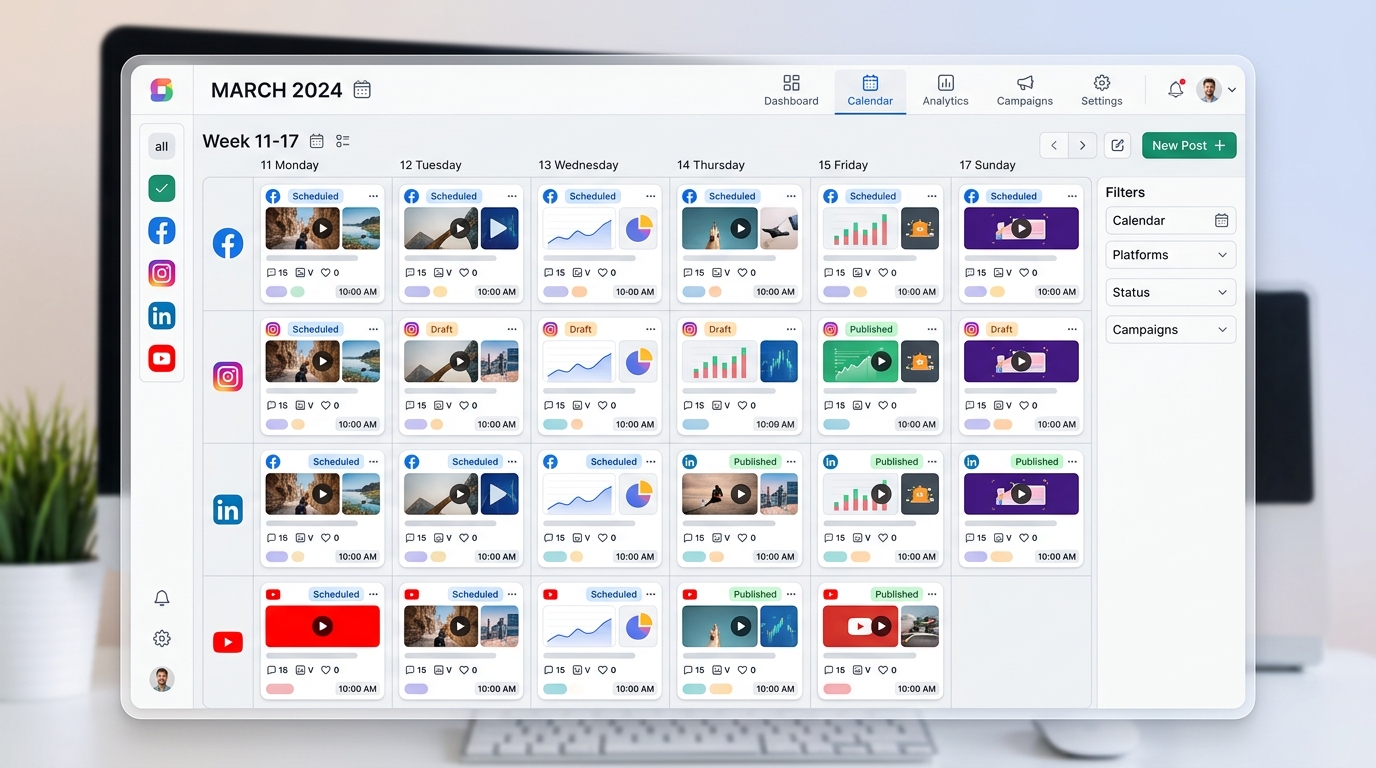The height and width of the screenshot is (768, 1376).
Task: Click the Instagram row header icon in calendar grid
Action: click(x=228, y=376)
